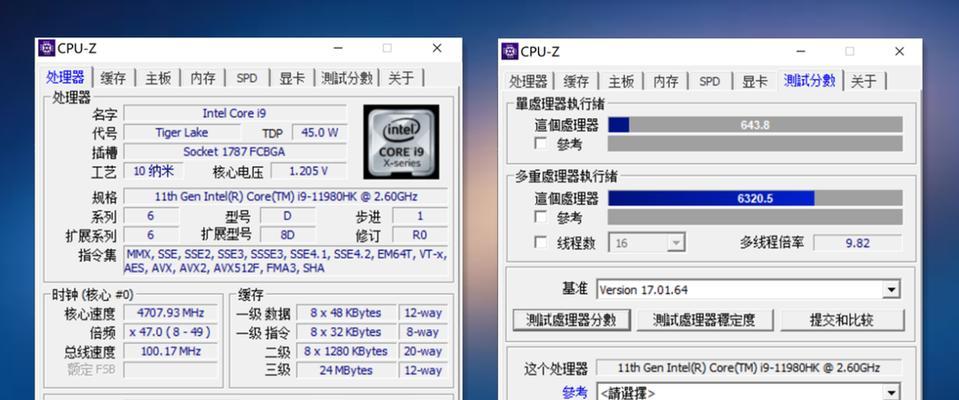Click L2 associativity 20-way
Viewport: 959px width, 400px height.
tap(423, 352)
